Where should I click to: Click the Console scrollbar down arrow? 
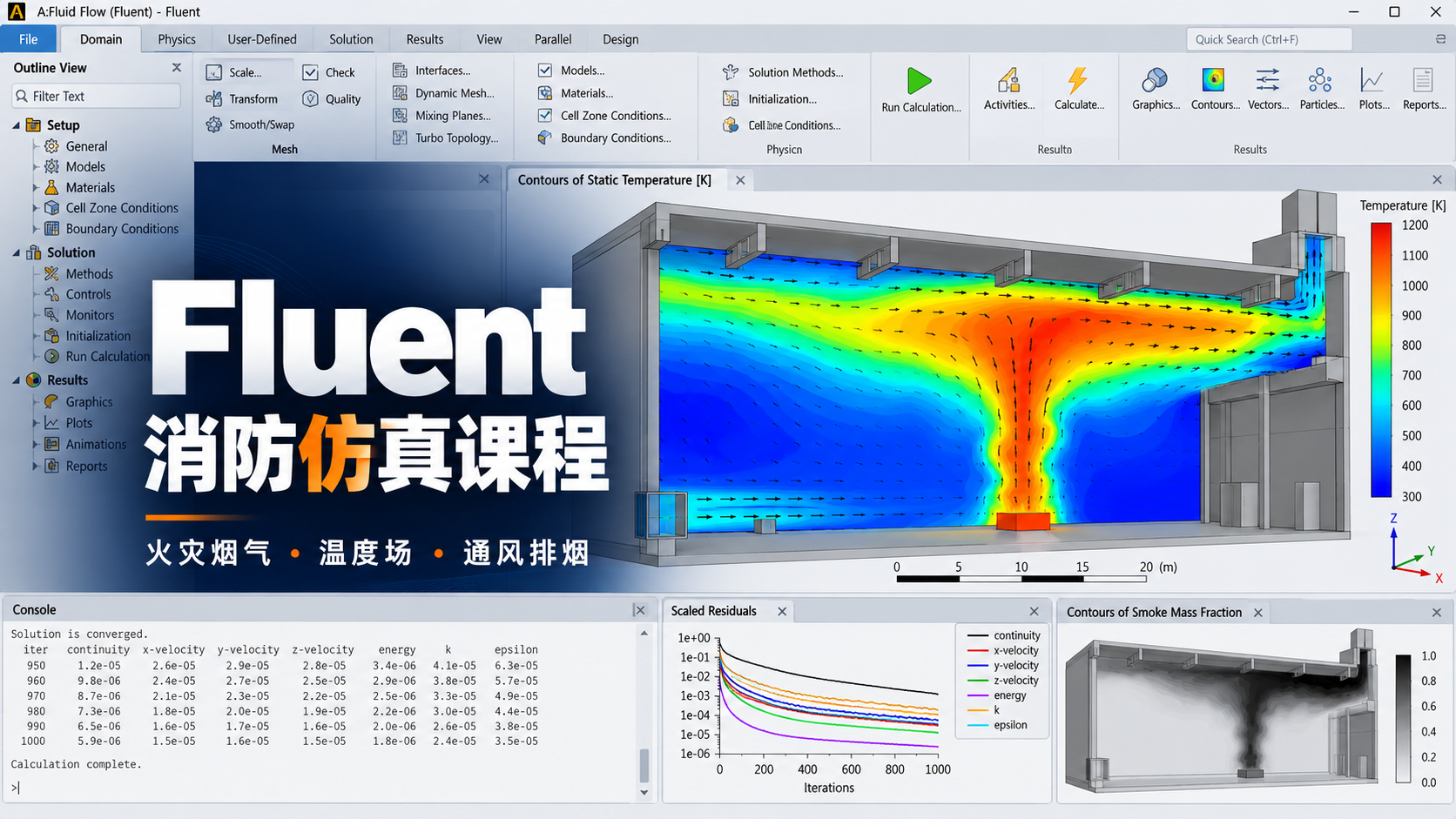tap(644, 792)
